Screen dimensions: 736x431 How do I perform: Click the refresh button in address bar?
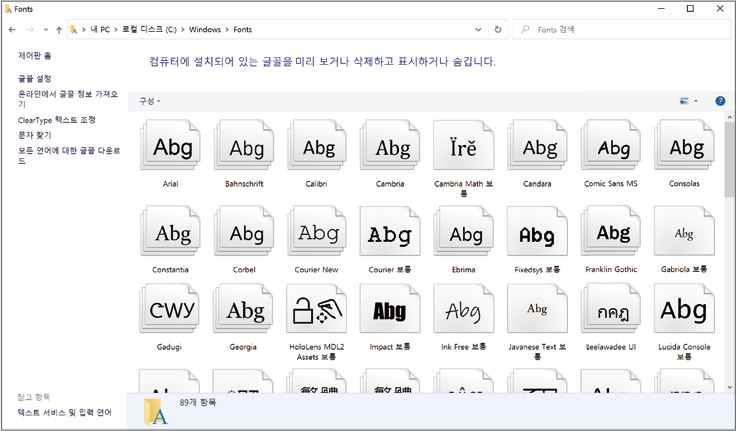click(x=498, y=30)
